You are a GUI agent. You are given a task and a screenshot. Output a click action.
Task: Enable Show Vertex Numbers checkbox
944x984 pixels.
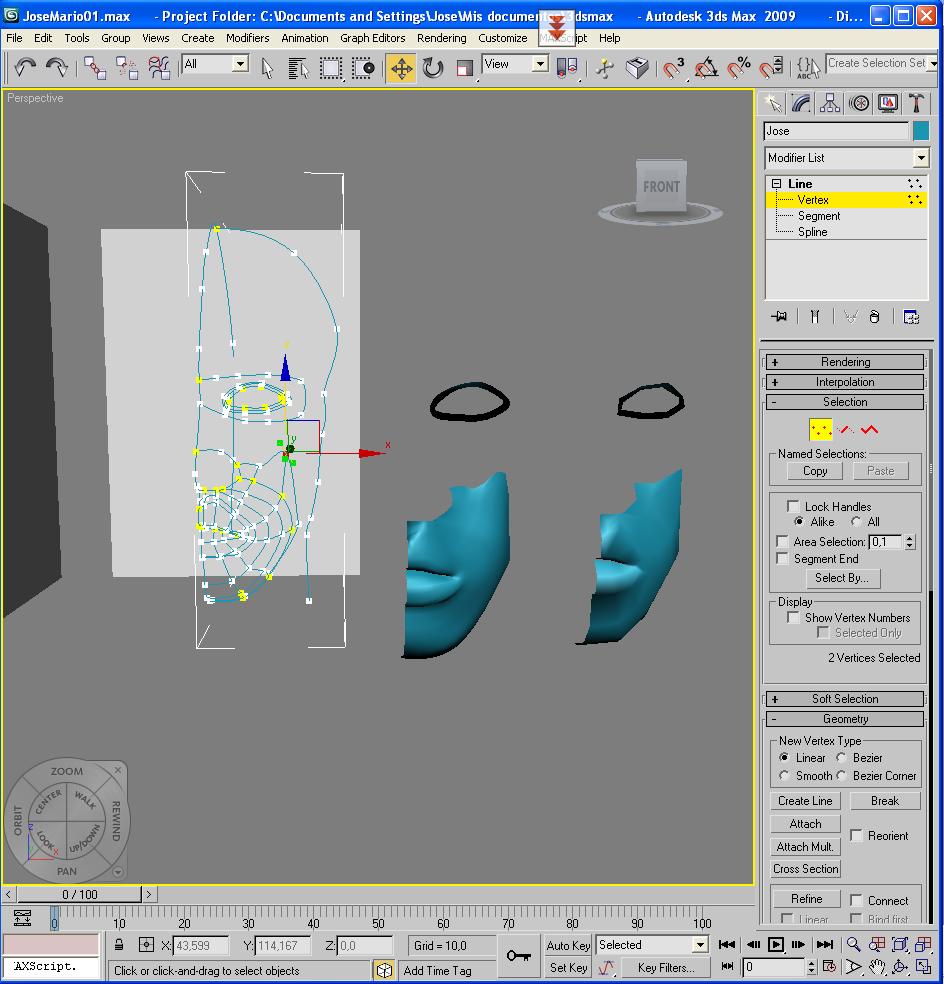[x=793, y=617]
